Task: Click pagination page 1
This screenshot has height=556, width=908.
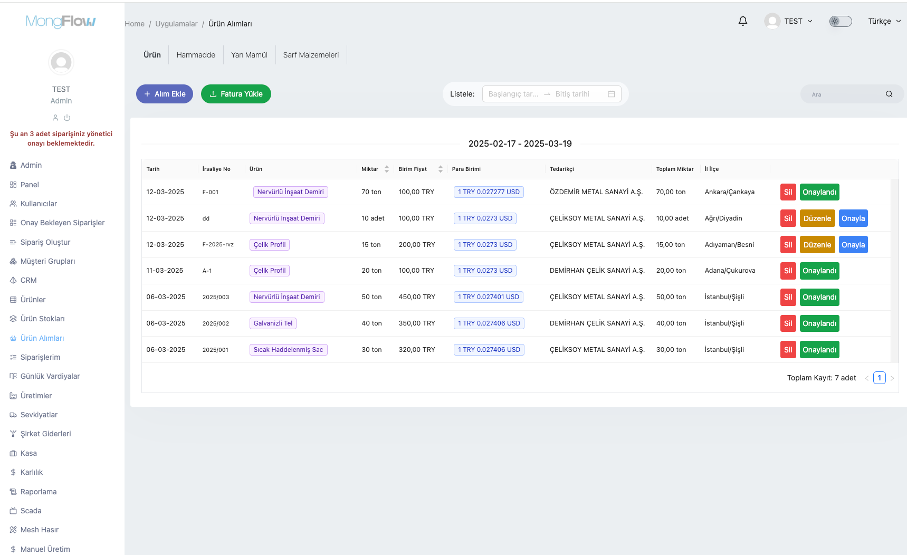Action: (879, 378)
